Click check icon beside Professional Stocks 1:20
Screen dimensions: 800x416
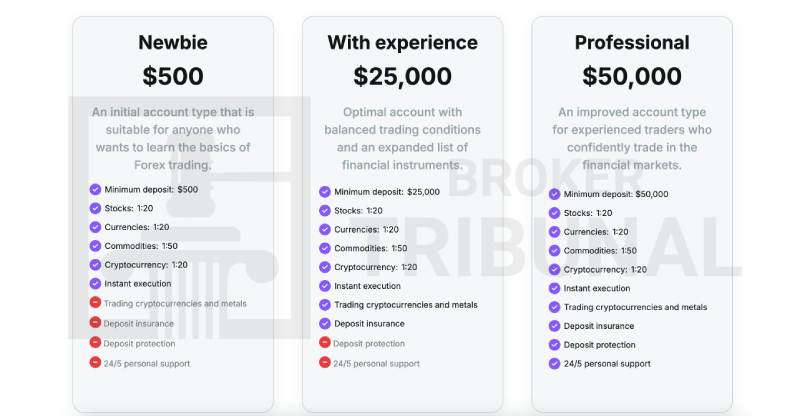(x=555, y=212)
